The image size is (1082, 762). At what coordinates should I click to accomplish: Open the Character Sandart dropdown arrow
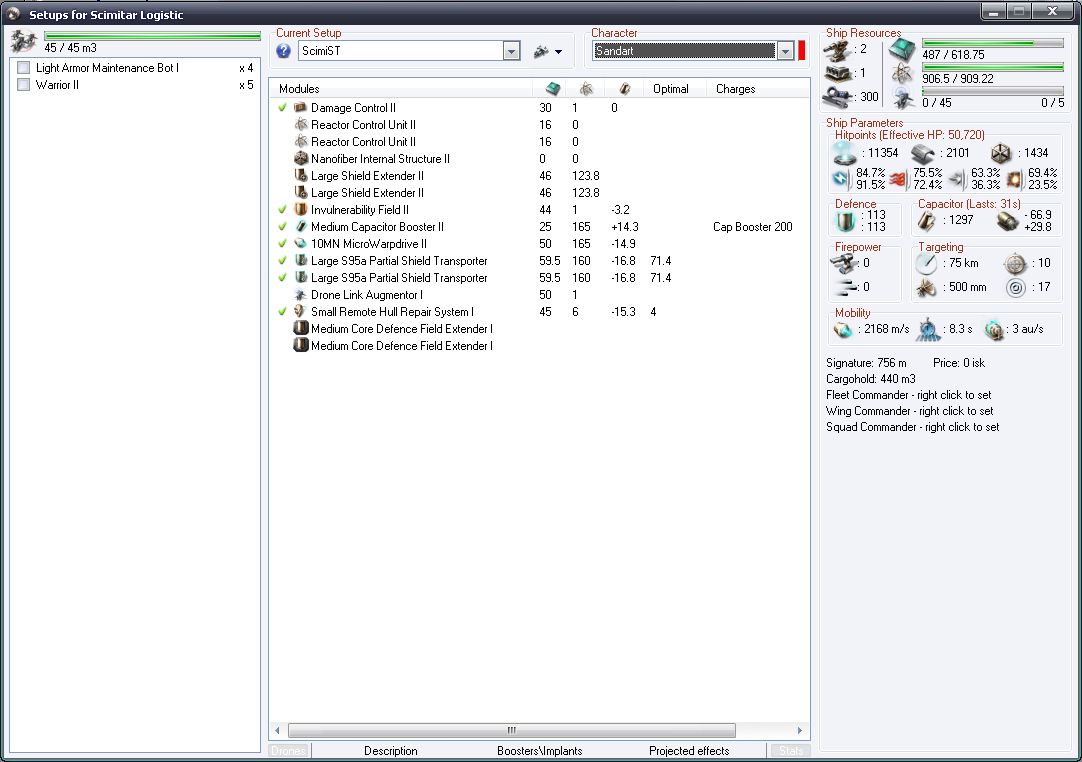click(785, 51)
